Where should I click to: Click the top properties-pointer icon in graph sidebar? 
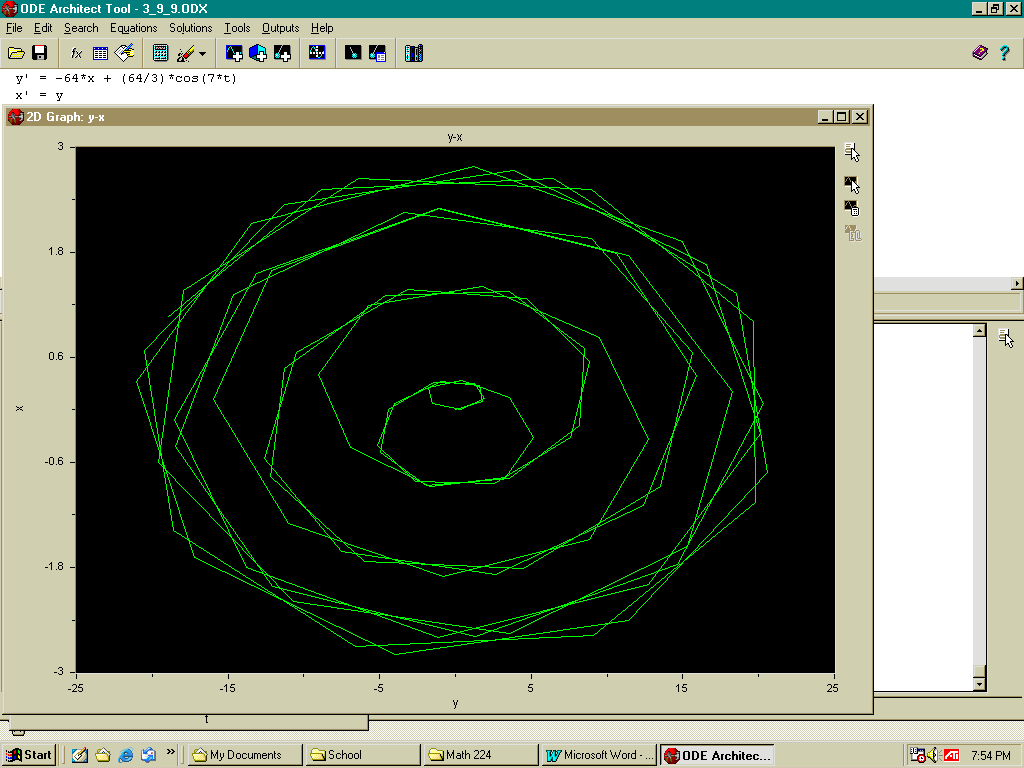tap(852, 152)
